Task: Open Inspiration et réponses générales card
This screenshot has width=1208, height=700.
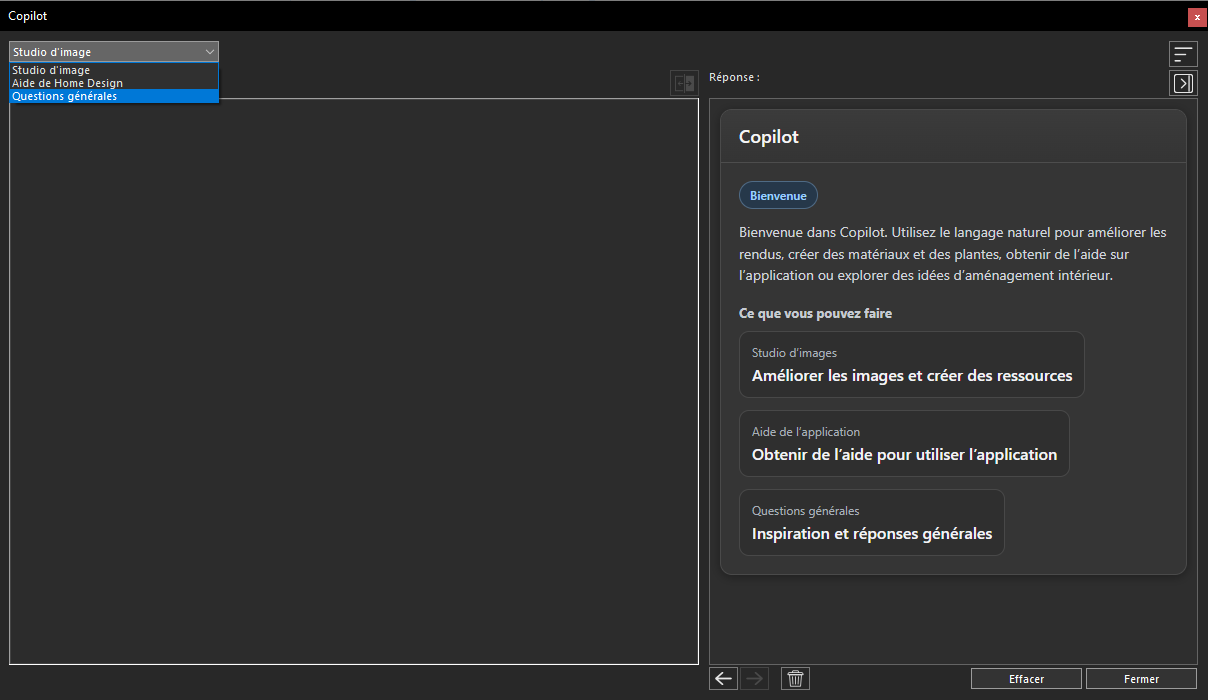Action: click(872, 522)
